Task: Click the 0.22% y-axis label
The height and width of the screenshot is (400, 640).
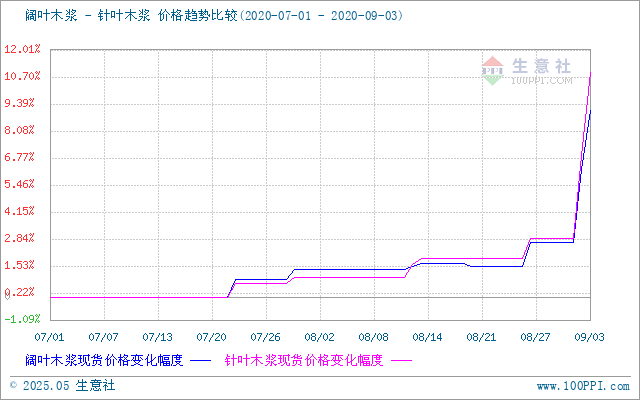Action: 19,292
